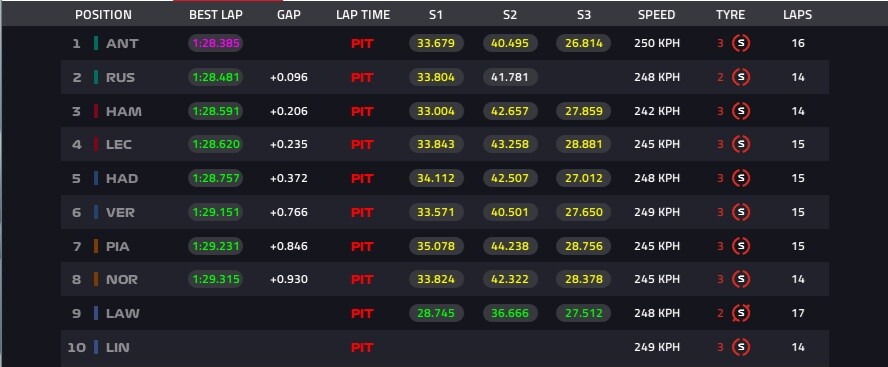Select ANT's purple 1:28.385 best lap

point(216,43)
